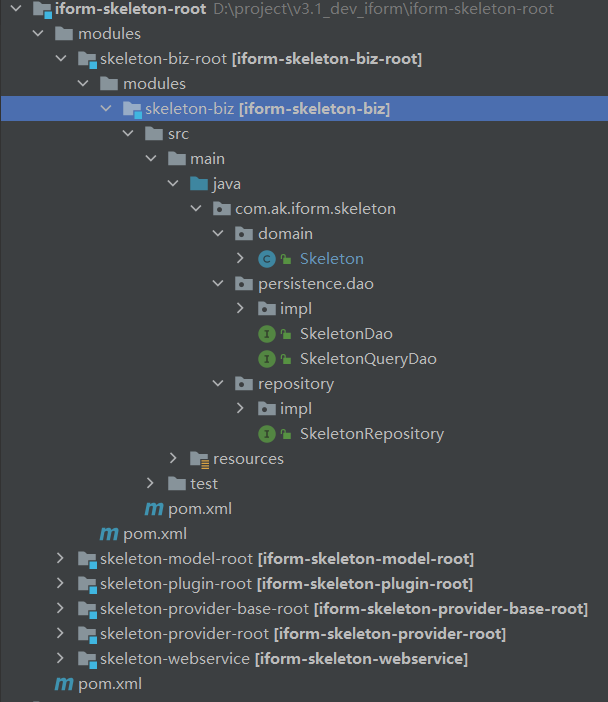
Task: Collapse the persistence.dao package
Action: pyautogui.click(x=218, y=284)
